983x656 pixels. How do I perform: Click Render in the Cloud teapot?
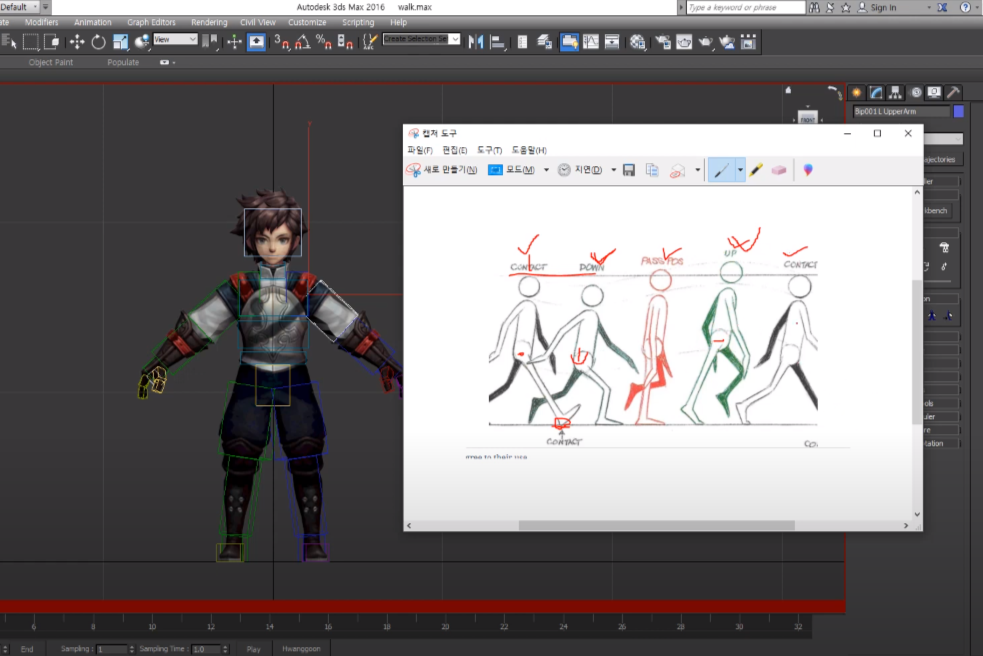pyautogui.click(x=727, y=42)
